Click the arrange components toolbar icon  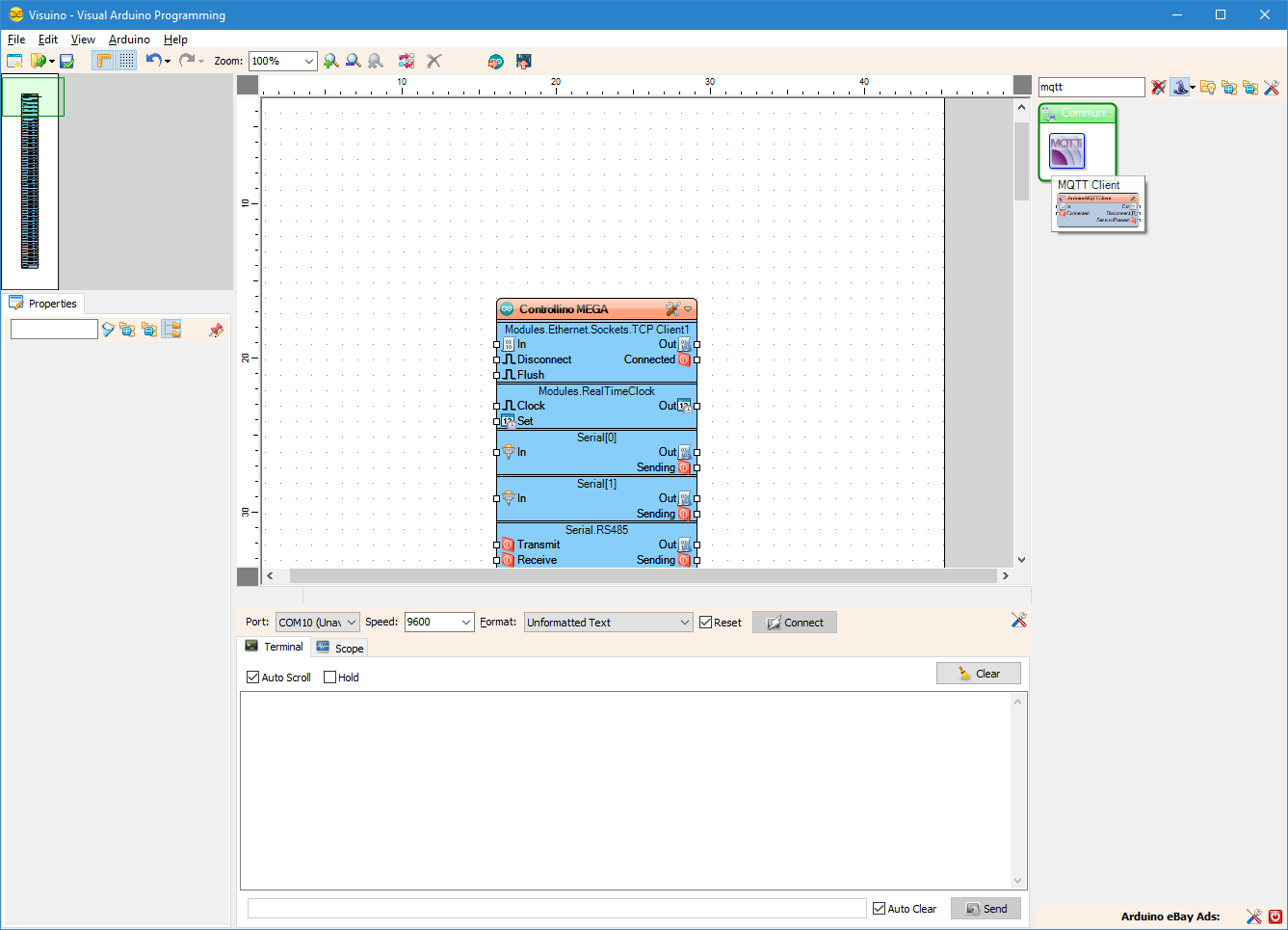407,61
